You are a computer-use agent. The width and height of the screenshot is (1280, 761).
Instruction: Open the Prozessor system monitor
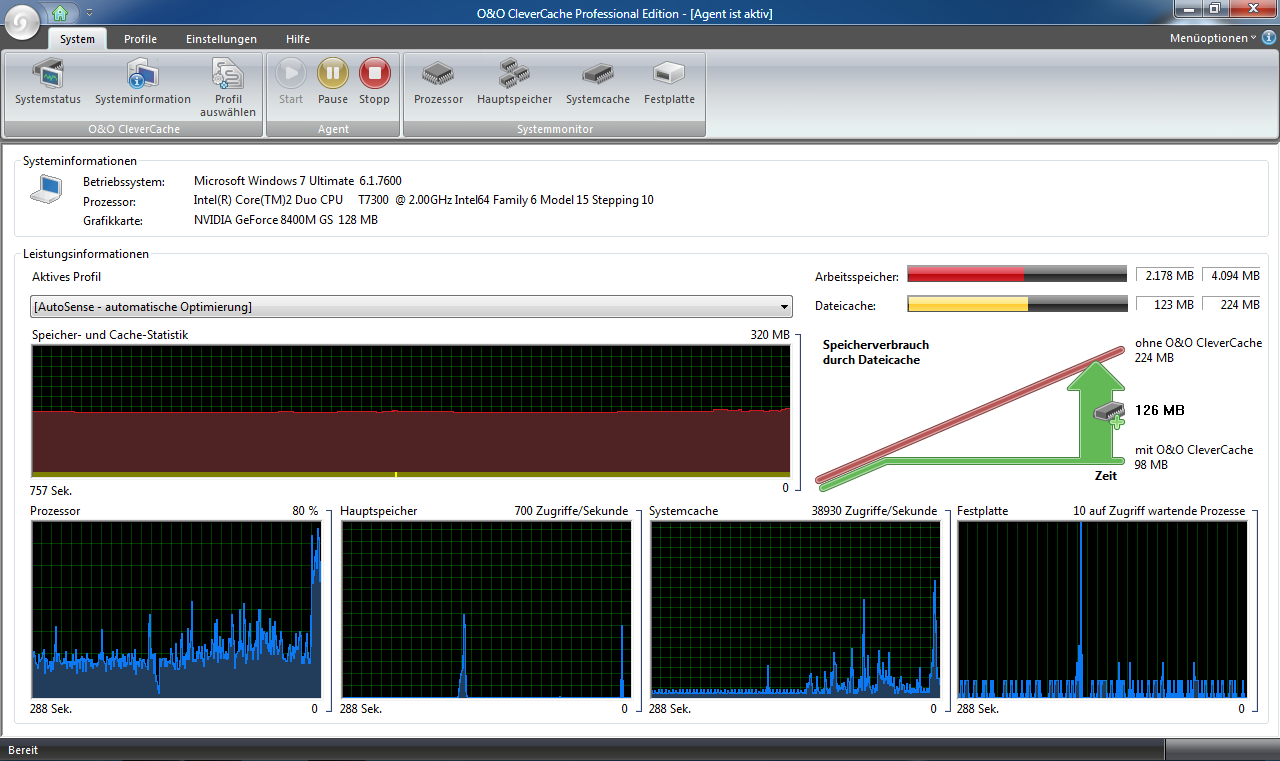point(438,82)
